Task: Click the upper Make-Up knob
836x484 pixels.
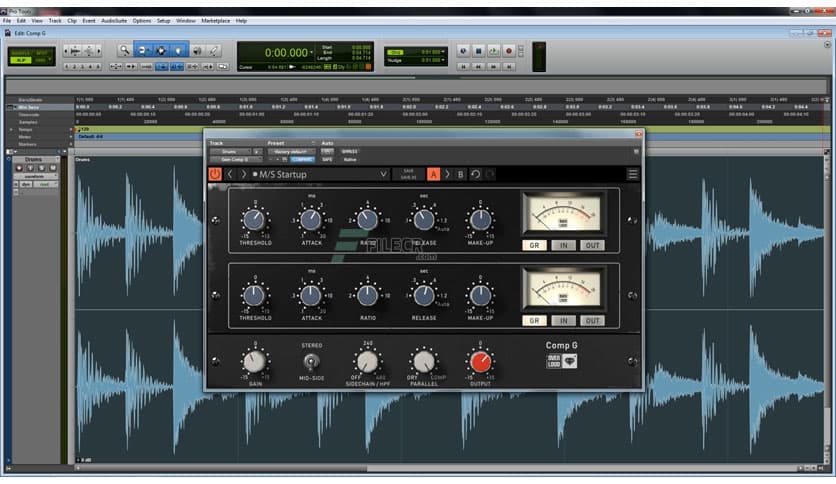Action: [x=480, y=220]
